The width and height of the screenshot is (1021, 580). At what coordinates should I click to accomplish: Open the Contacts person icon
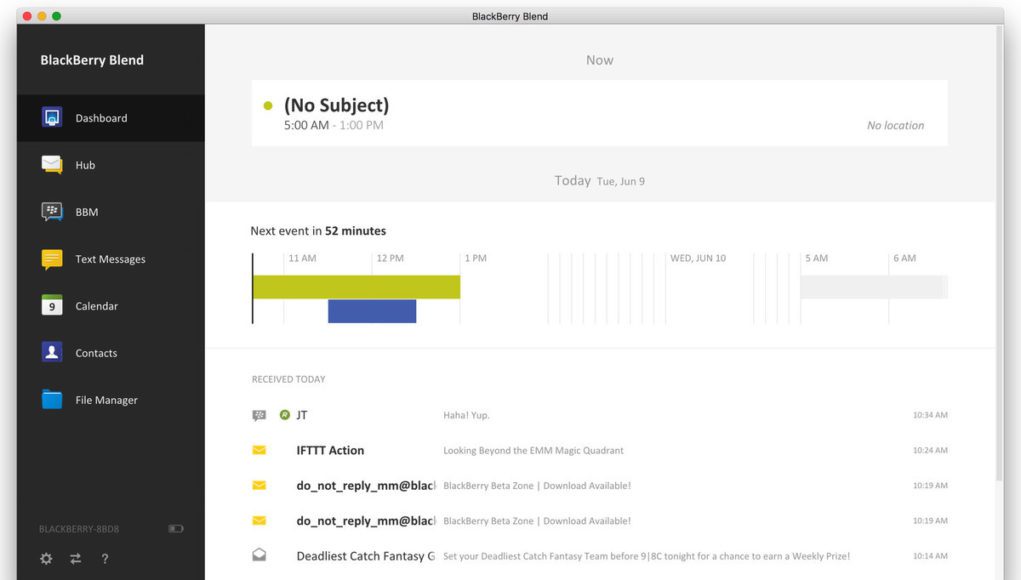point(52,352)
